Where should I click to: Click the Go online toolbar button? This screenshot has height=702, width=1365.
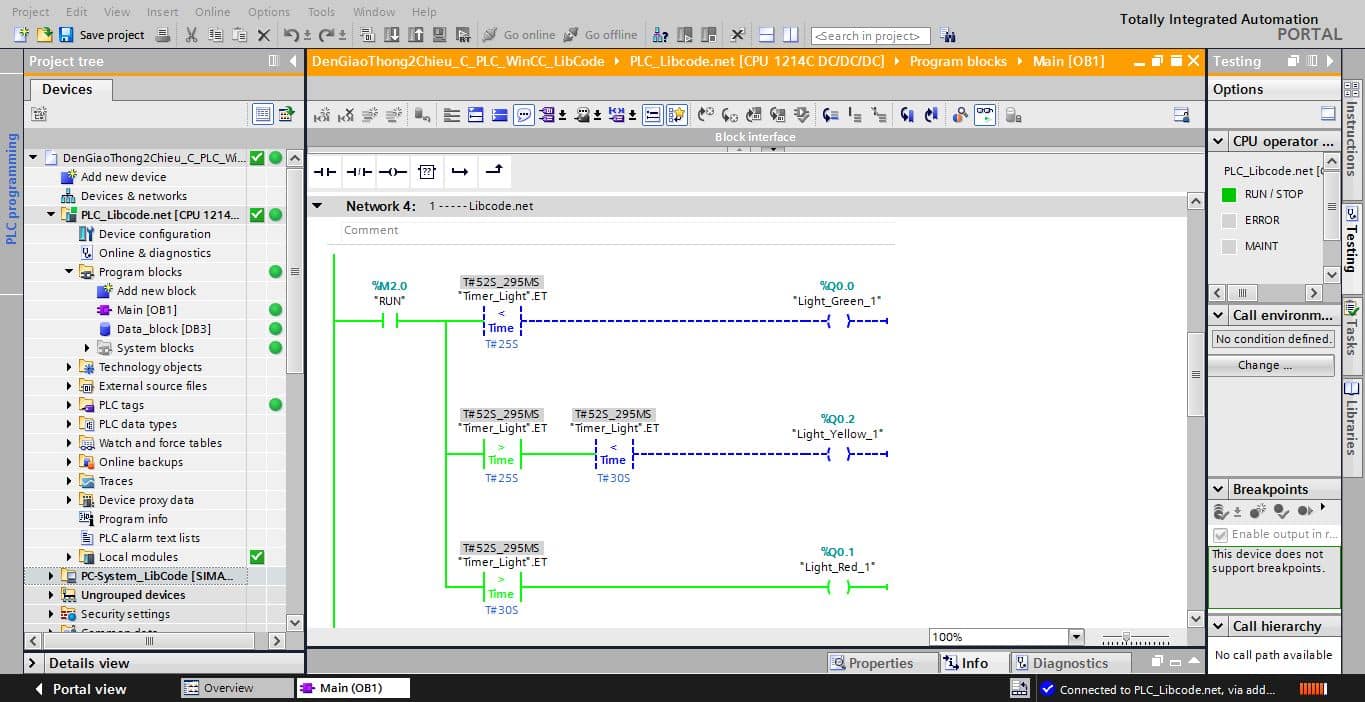(518, 35)
